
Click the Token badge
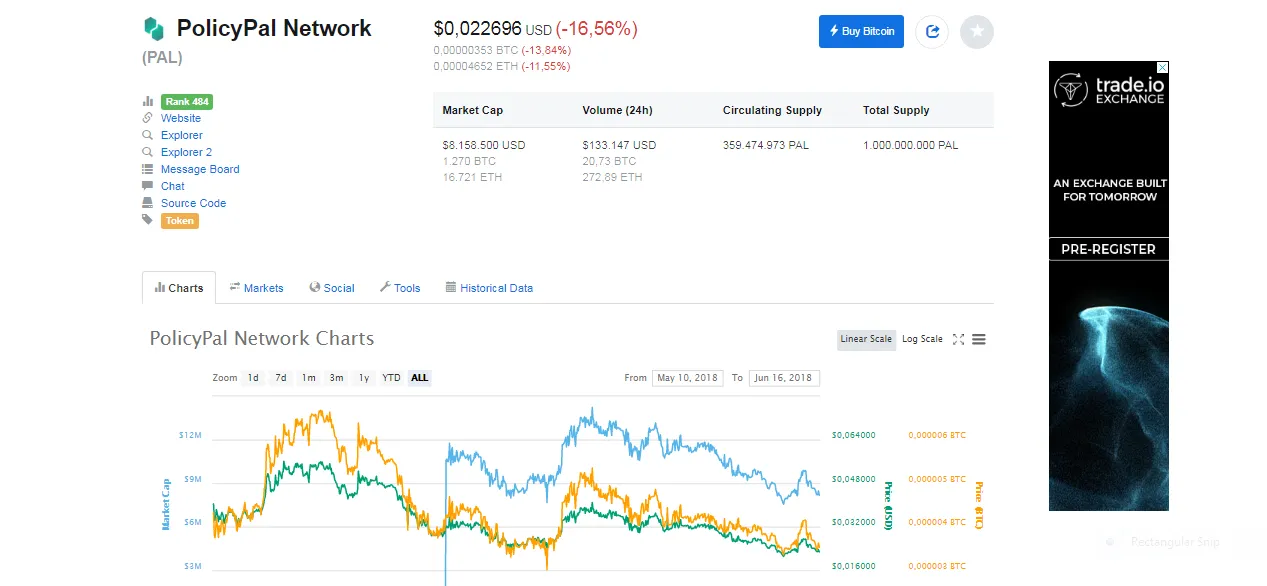point(180,221)
